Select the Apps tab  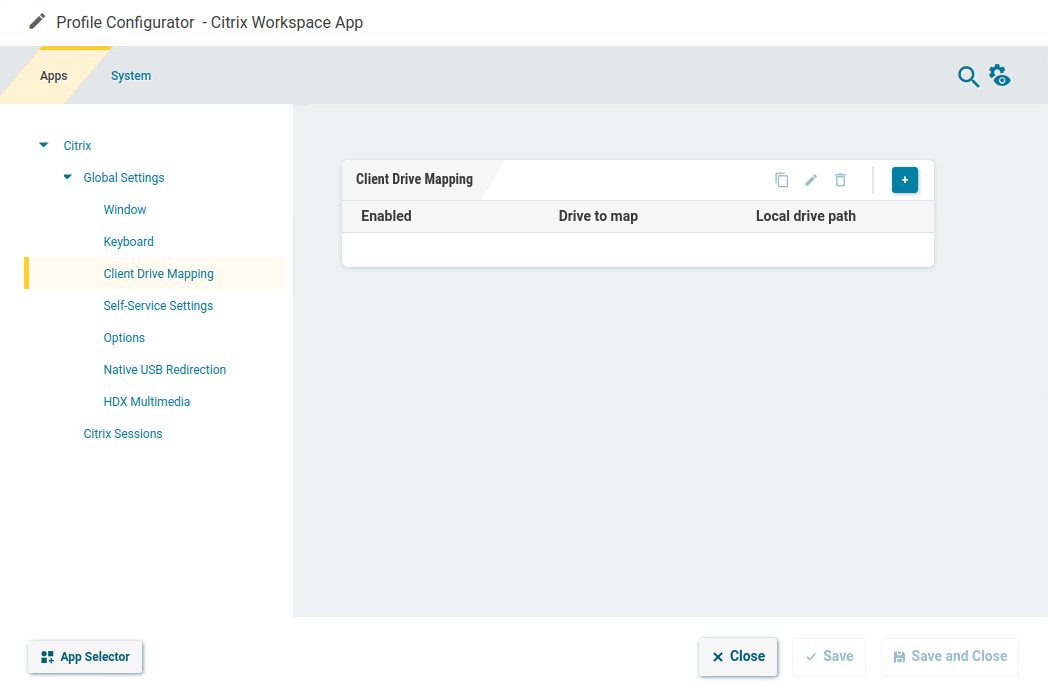54,75
